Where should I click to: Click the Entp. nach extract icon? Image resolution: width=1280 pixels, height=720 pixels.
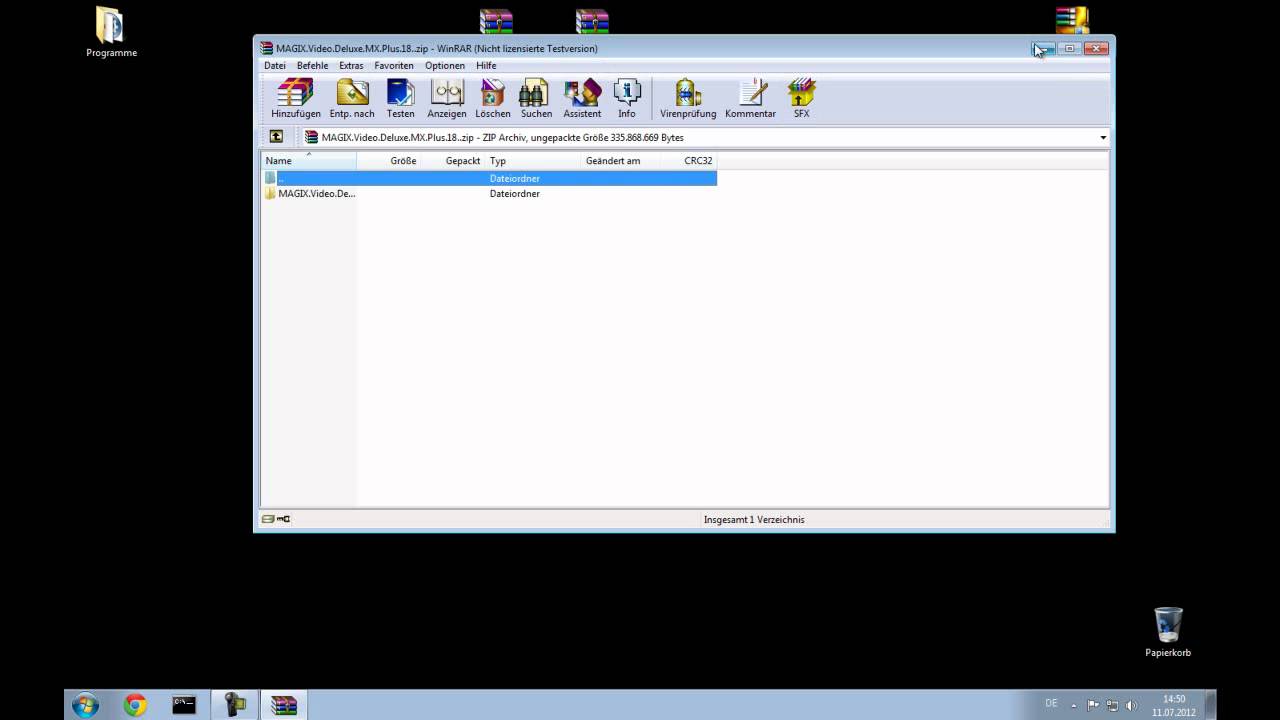352,99
